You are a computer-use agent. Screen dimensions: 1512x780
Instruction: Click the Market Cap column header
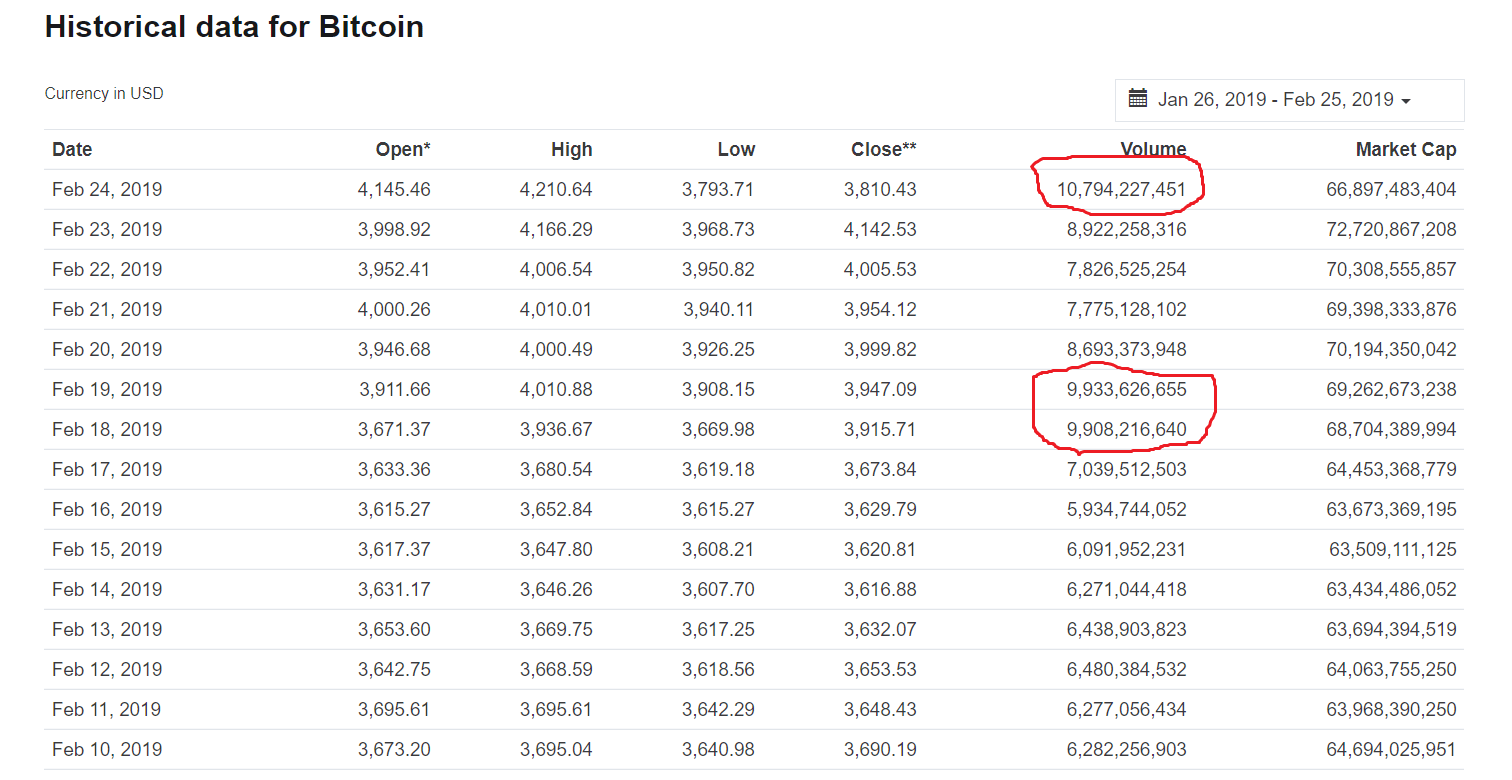[1406, 149]
